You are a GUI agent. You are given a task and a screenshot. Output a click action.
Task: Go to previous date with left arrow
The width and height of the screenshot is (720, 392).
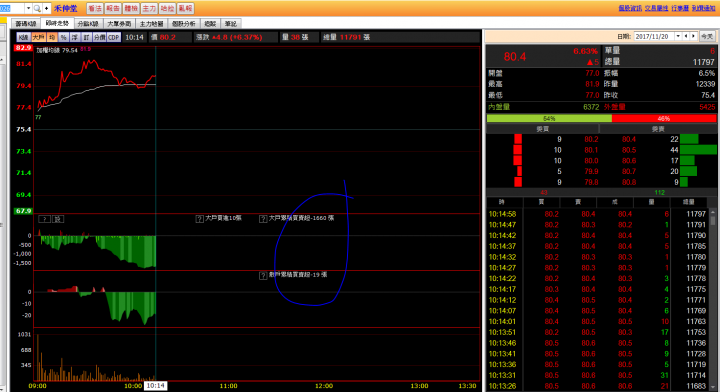(686, 36)
